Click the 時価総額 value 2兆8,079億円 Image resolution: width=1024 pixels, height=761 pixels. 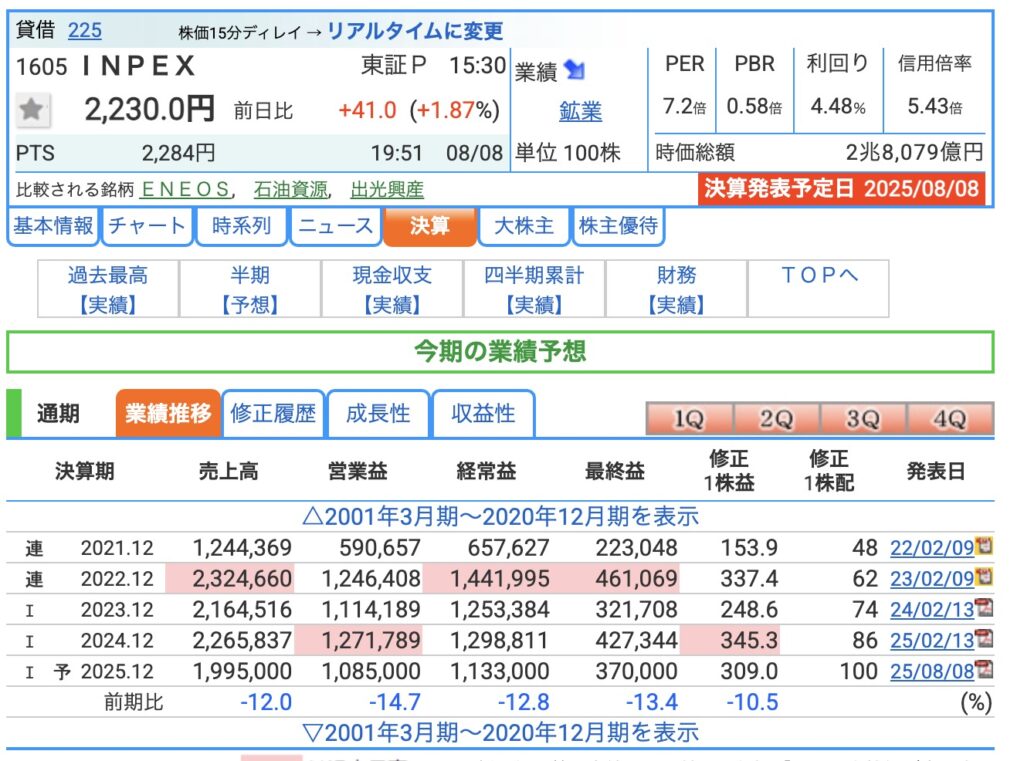[x=914, y=152]
